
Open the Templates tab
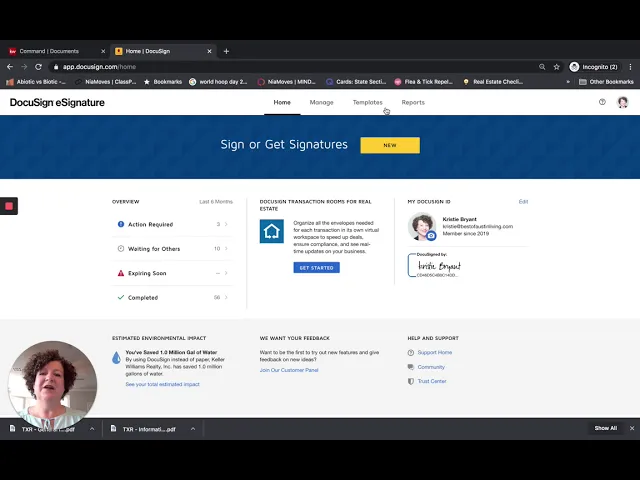368,102
